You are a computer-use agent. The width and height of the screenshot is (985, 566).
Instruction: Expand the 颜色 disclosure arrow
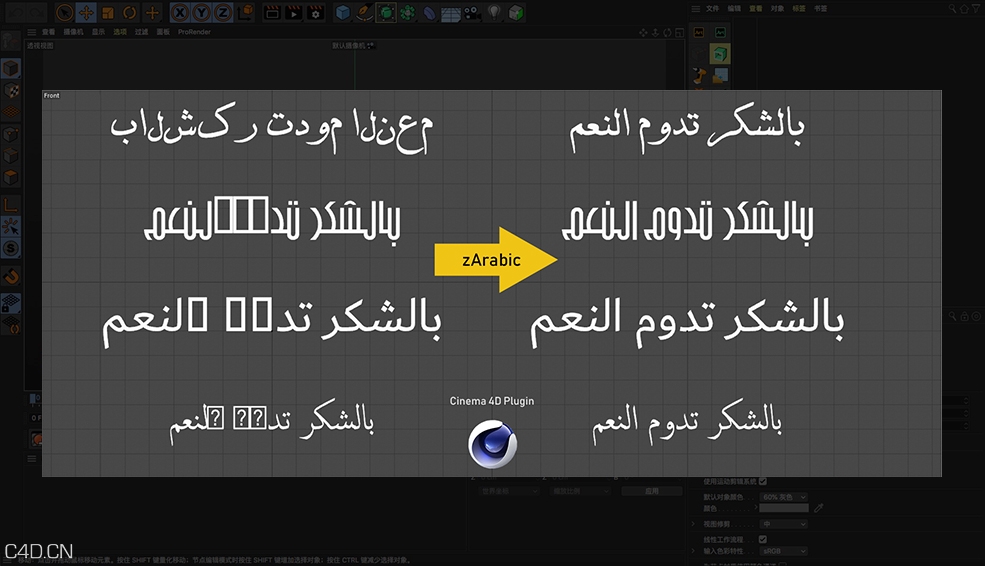pyautogui.click(x=755, y=508)
